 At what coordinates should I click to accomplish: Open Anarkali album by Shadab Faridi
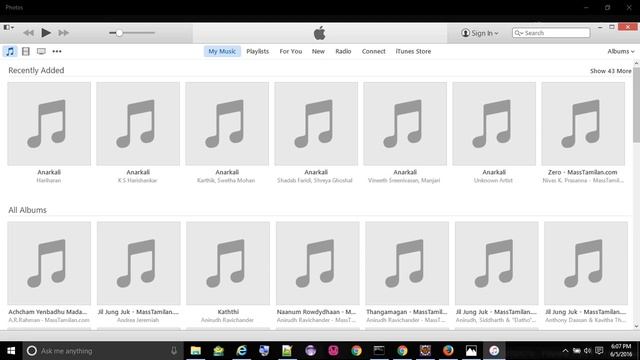tap(316, 124)
